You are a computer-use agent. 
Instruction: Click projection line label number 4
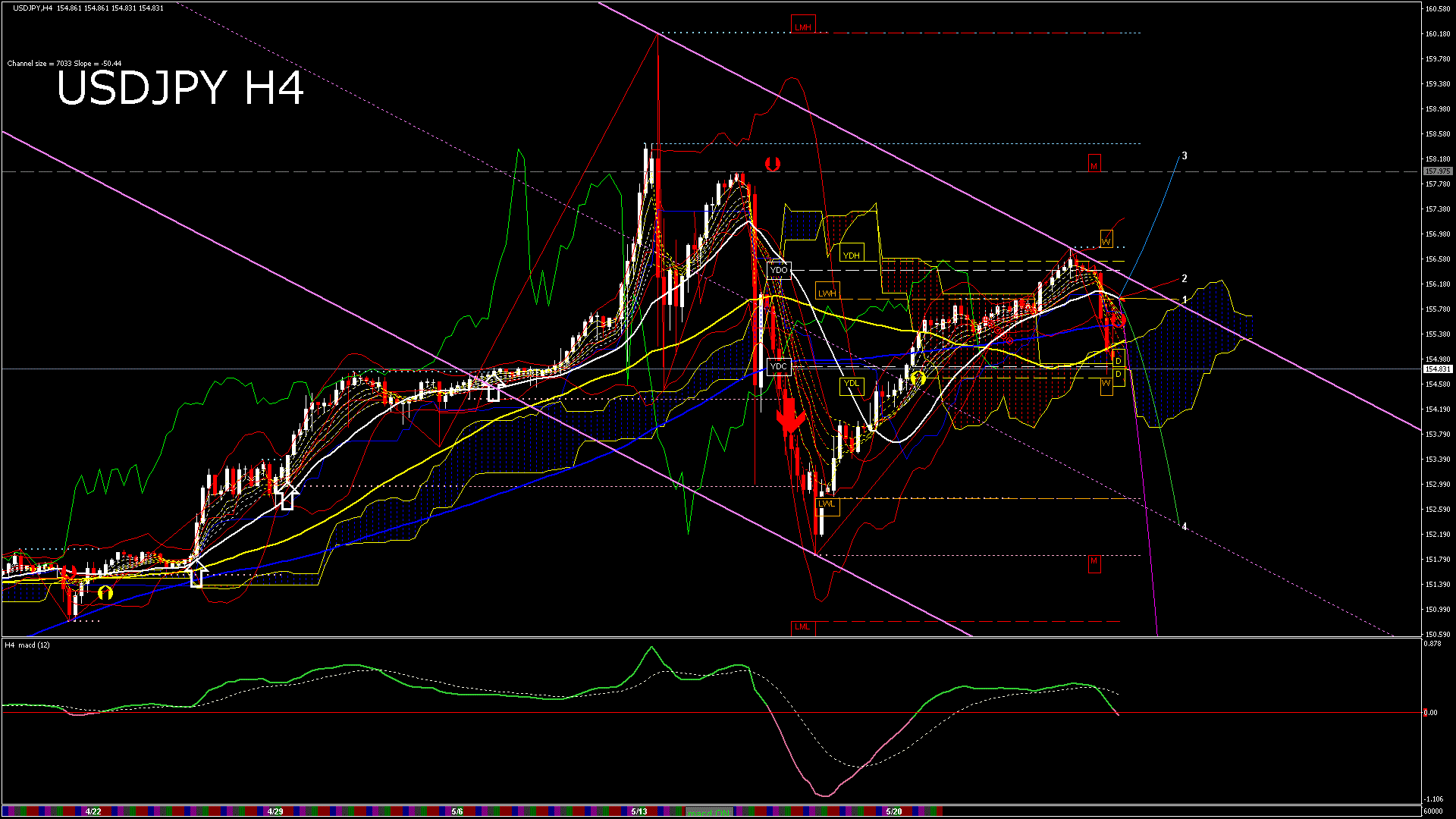click(x=1185, y=527)
